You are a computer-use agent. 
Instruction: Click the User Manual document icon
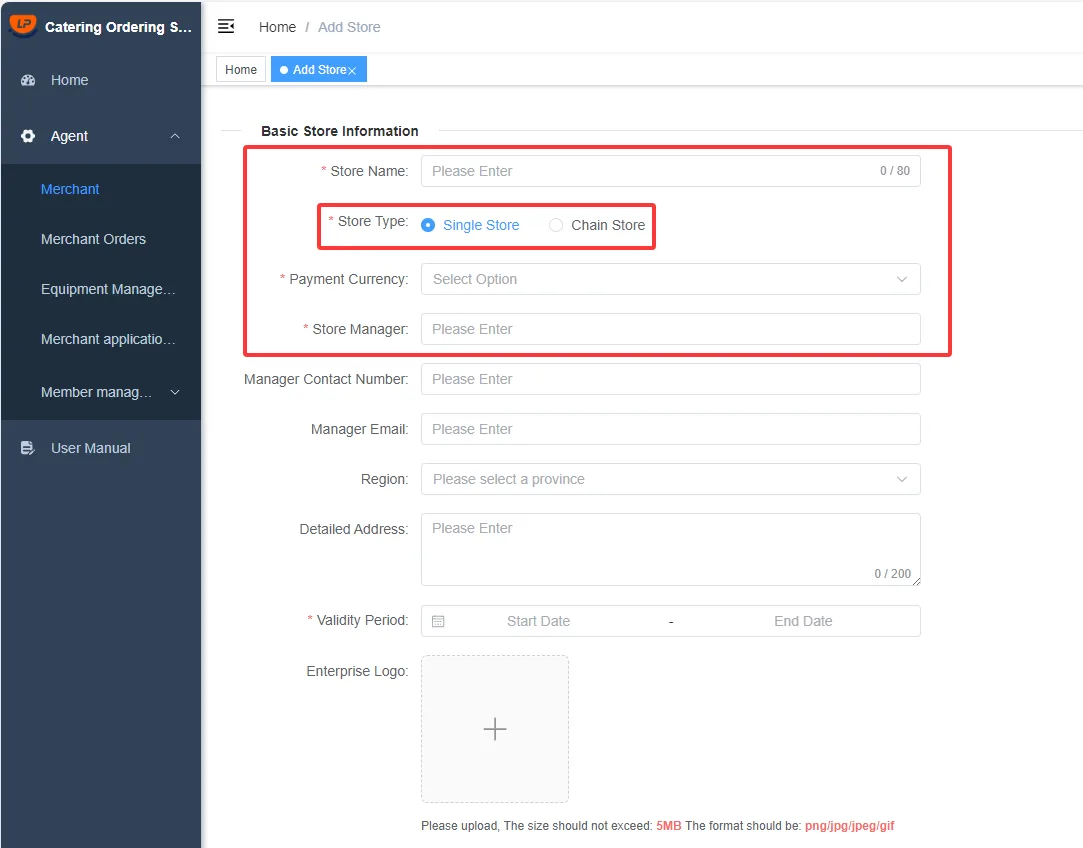pos(28,448)
